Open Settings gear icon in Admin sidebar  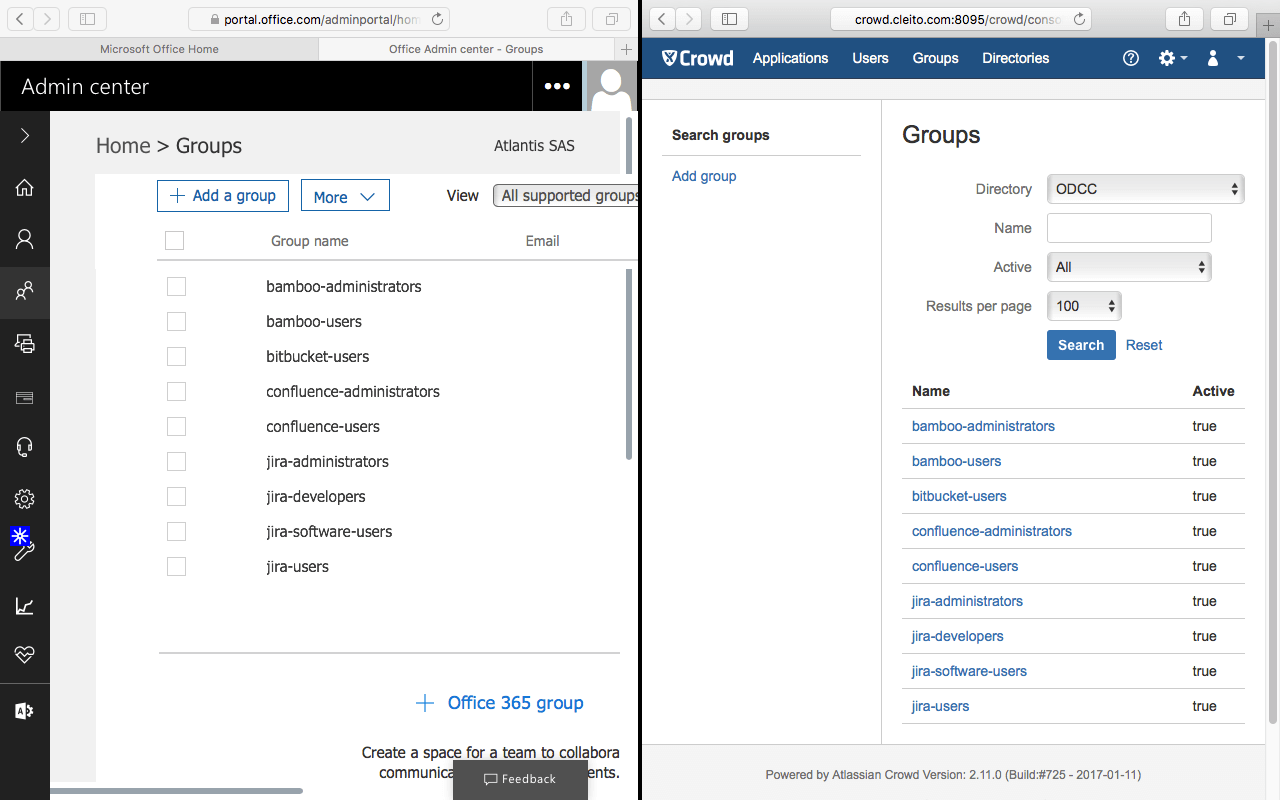tap(25, 499)
